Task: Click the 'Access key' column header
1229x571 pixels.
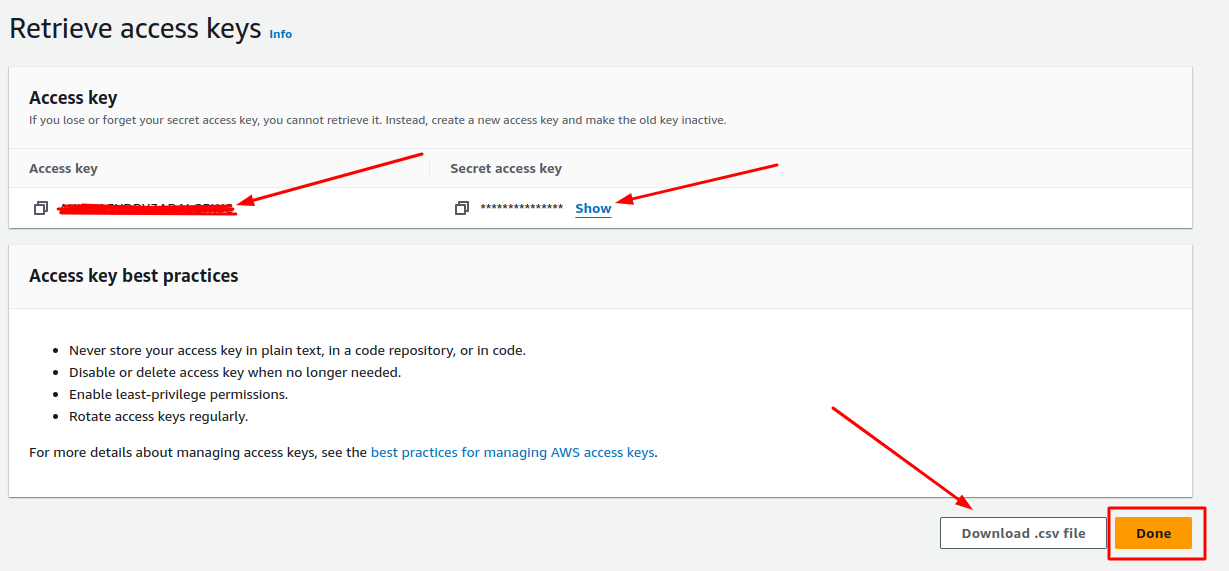Action: [63, 168]
